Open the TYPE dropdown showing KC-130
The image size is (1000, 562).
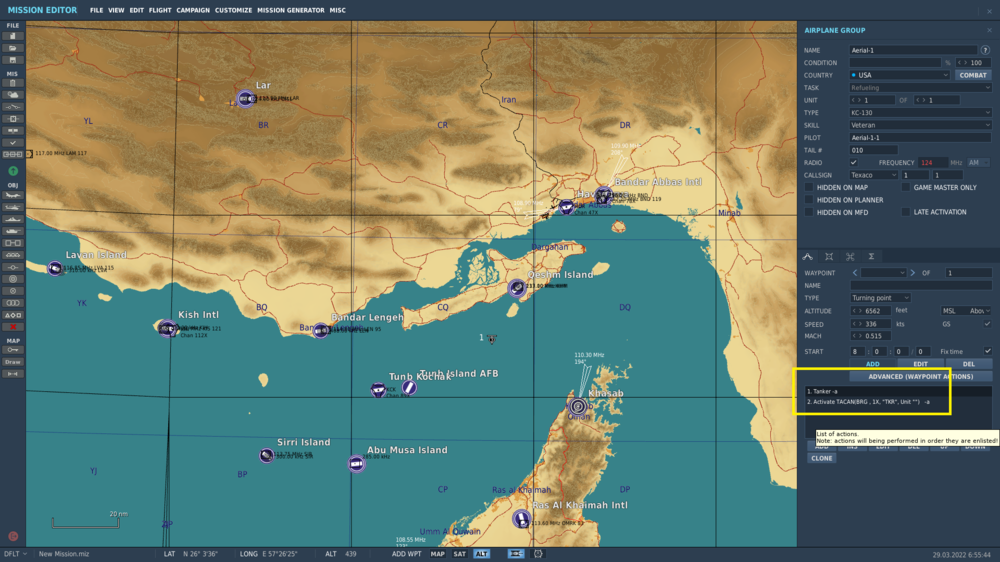click(920, 112)
